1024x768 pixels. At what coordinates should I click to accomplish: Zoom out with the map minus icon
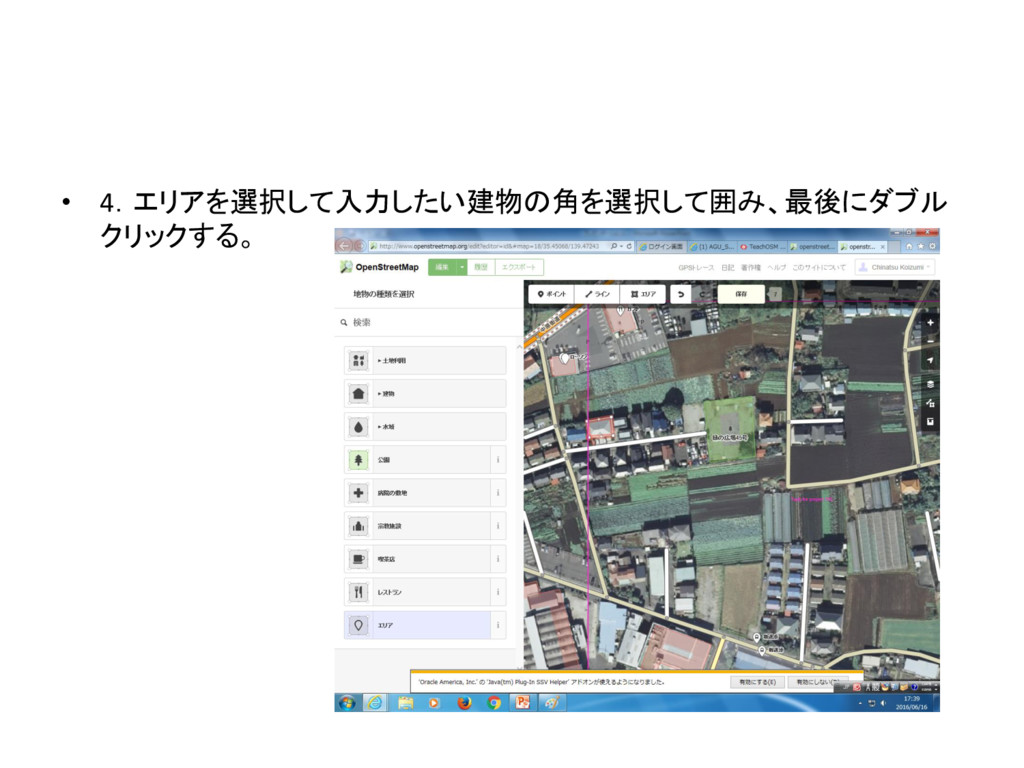[930, 340]
